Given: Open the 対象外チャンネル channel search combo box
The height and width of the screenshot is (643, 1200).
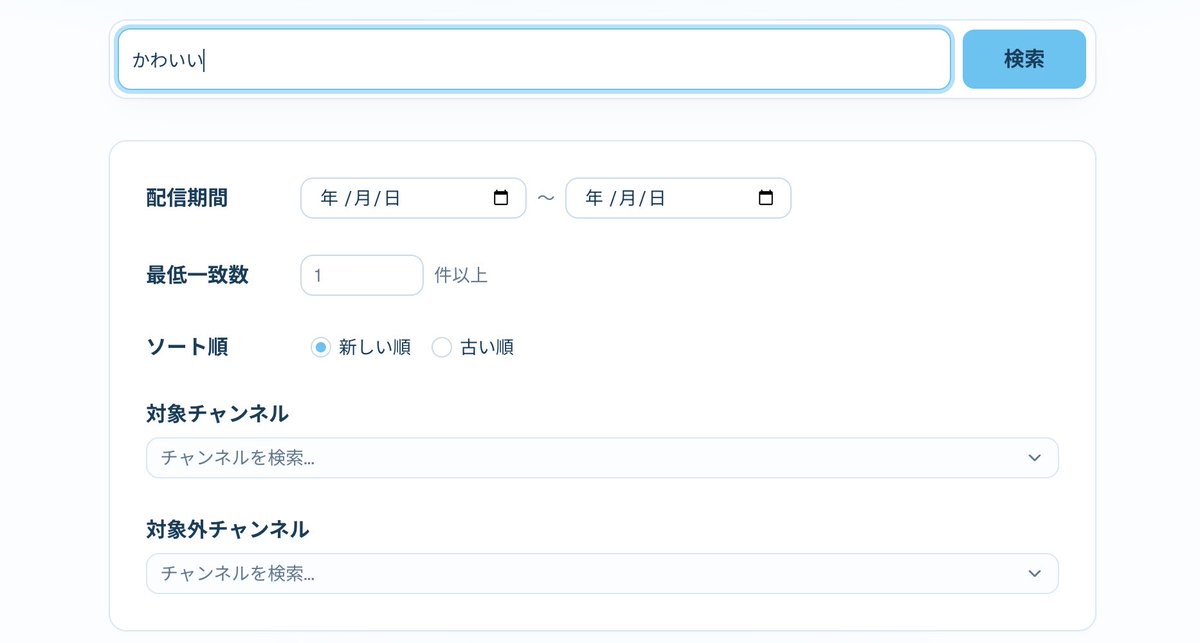Looking at the screenshot, I should (602, 574).
